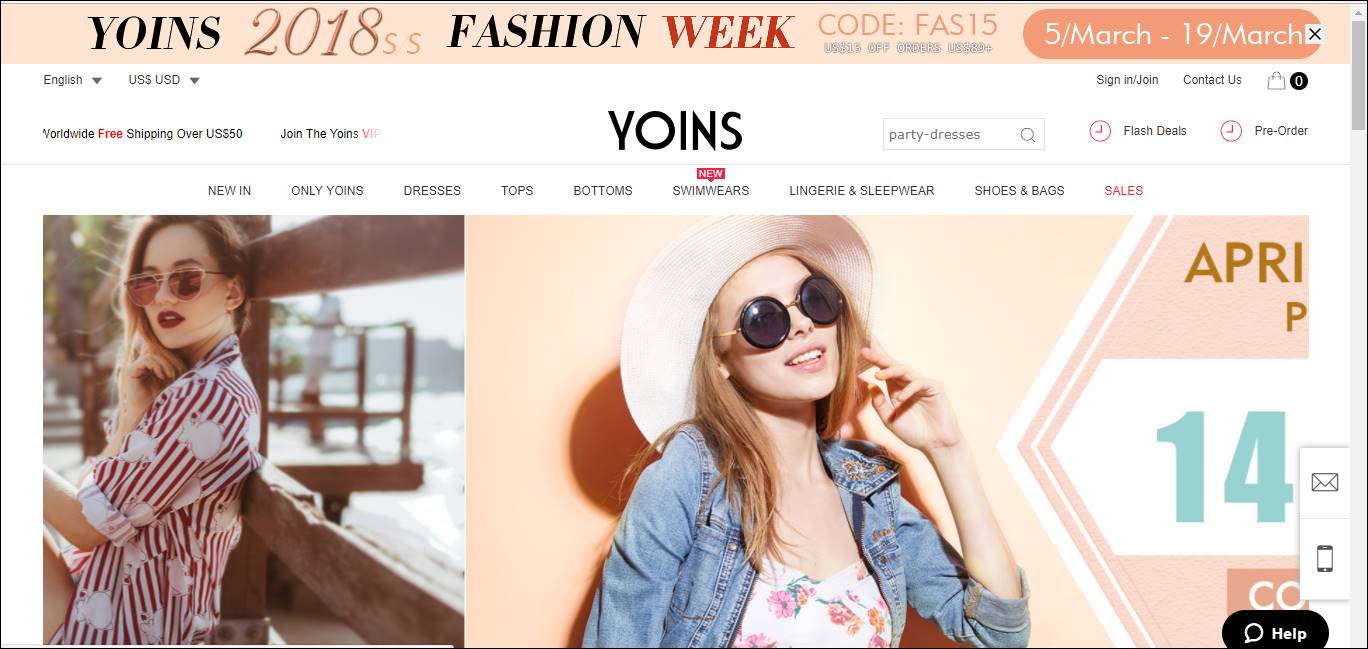Open the DRESSES menu

[x=432, y=190]
